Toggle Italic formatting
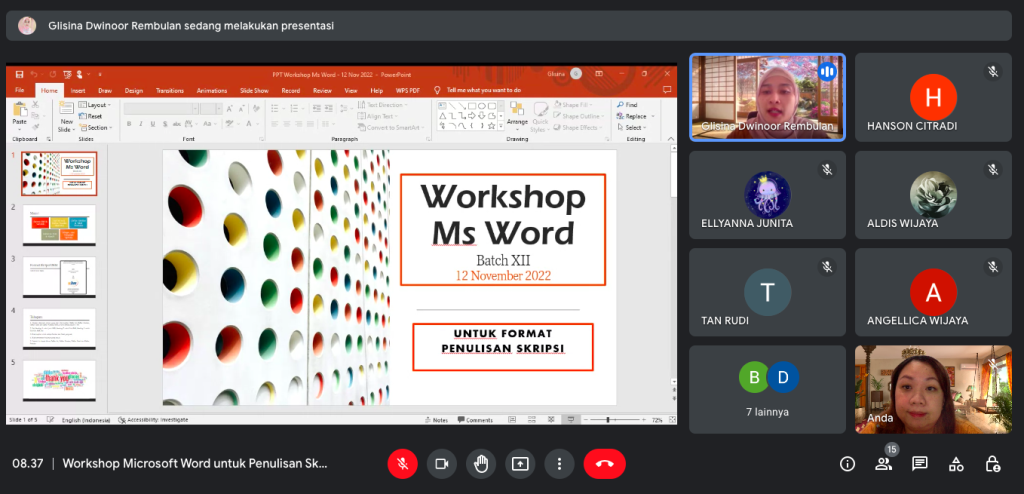 140,124
